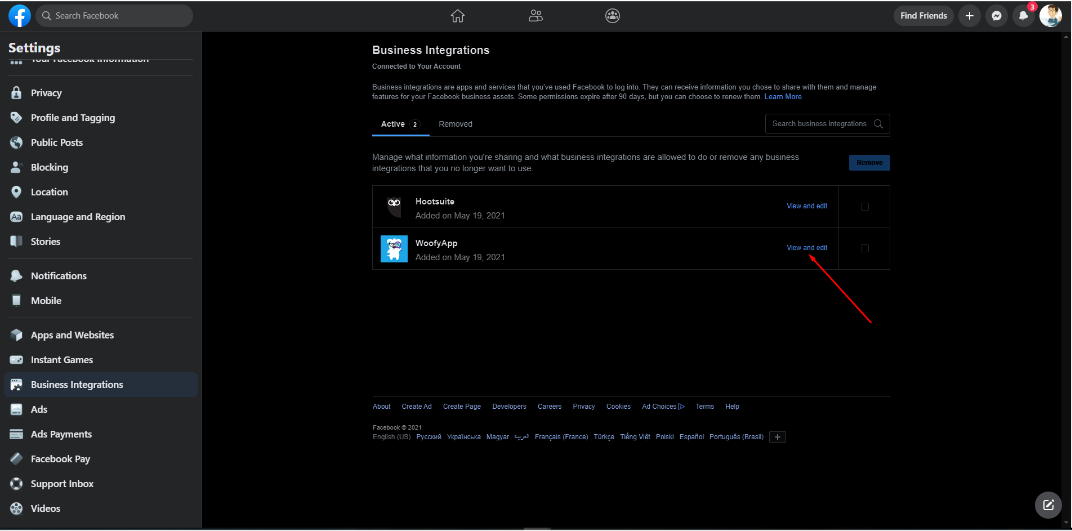
Task: Click new message compose icon
Action: click(x=1048, y=505)
